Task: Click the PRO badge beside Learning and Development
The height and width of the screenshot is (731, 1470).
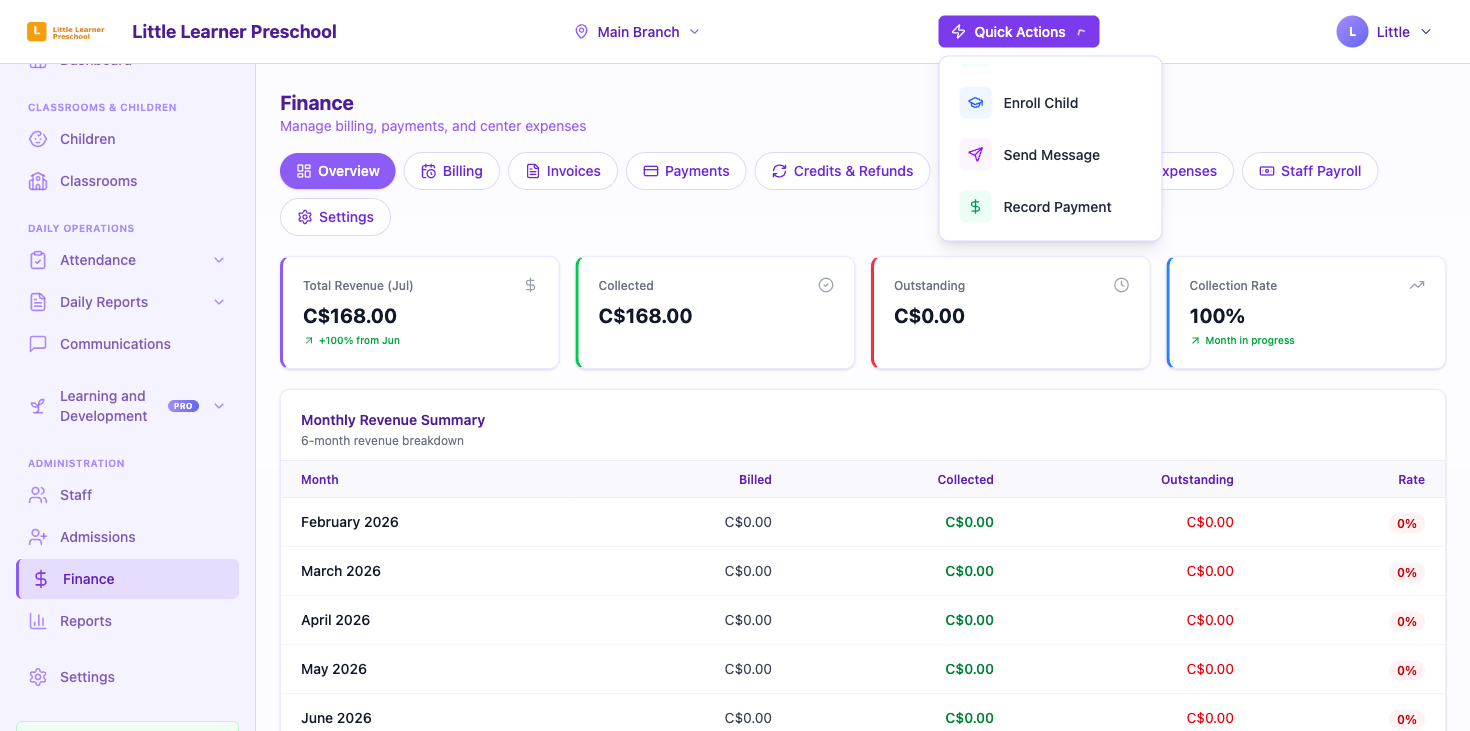Action: 183,406
